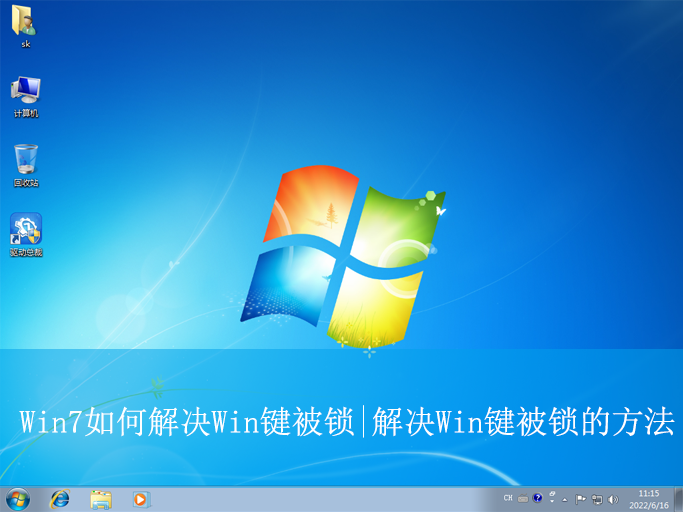Toggle the on-screen keyboard language bar icon
This screenshot has height=512, width=683.
[522, 498]
